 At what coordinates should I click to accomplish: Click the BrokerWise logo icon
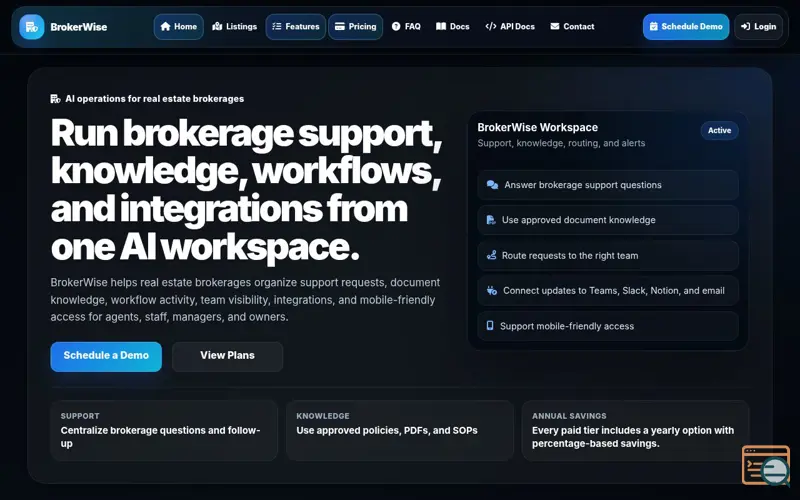click(32, 27)
